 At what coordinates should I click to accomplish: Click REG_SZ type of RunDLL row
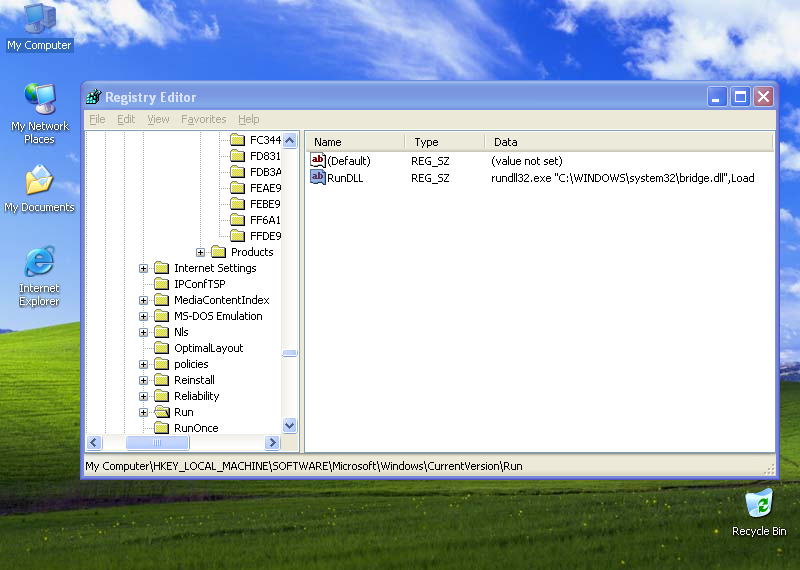(430, 178)
